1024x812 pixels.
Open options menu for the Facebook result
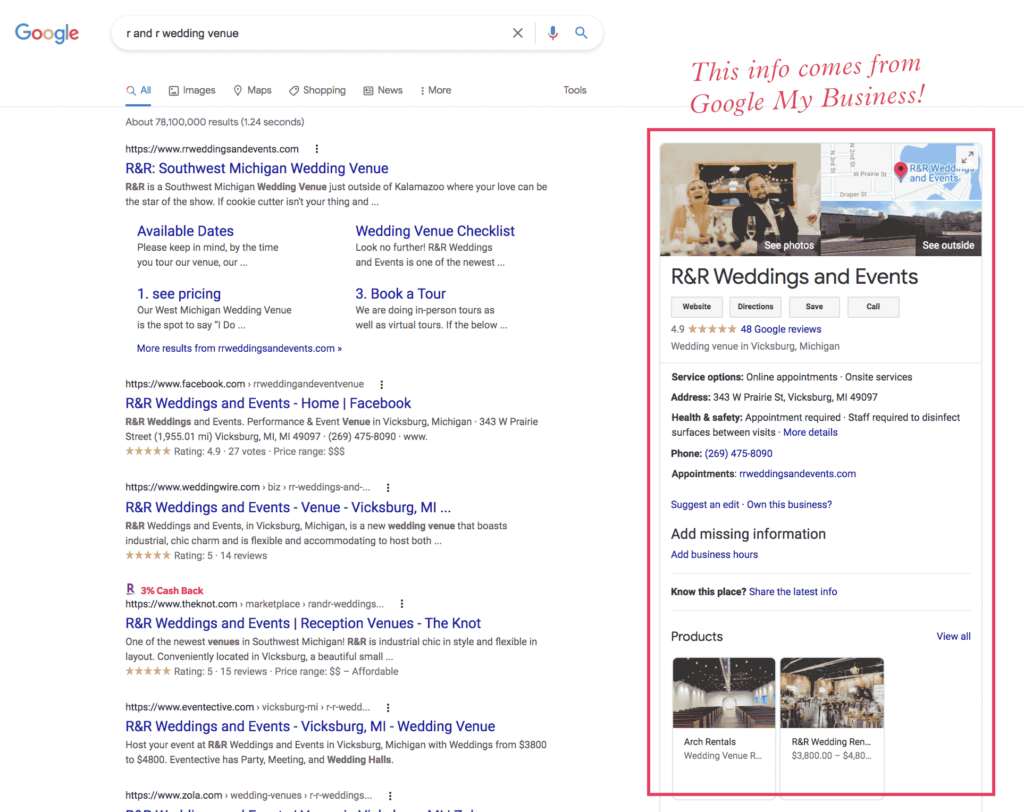click(x=382, y=384)
